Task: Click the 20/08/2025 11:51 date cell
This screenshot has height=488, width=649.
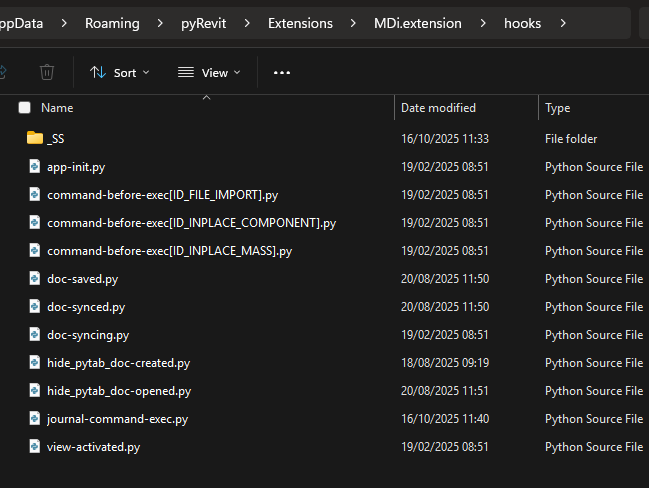Action: point(445,391)
